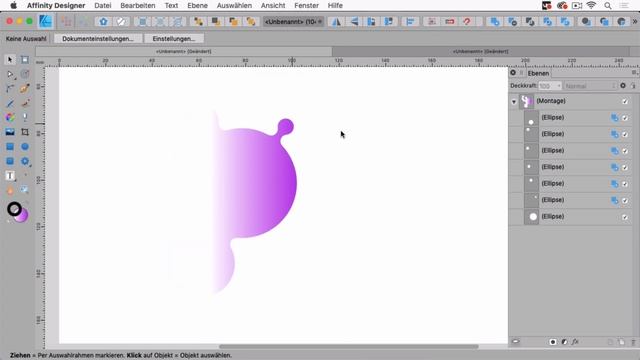Click the Rotate counter-clockwise toolbar icon
This screenshot has height=360, width=640.
[371, 22]
